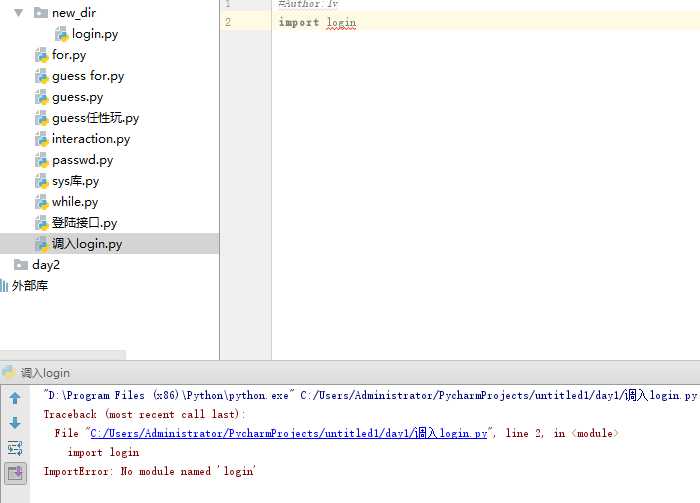Click python file icon of guess for.py
Screen dimensions: 700x503
pyautogui.click(x=42, y=76)
